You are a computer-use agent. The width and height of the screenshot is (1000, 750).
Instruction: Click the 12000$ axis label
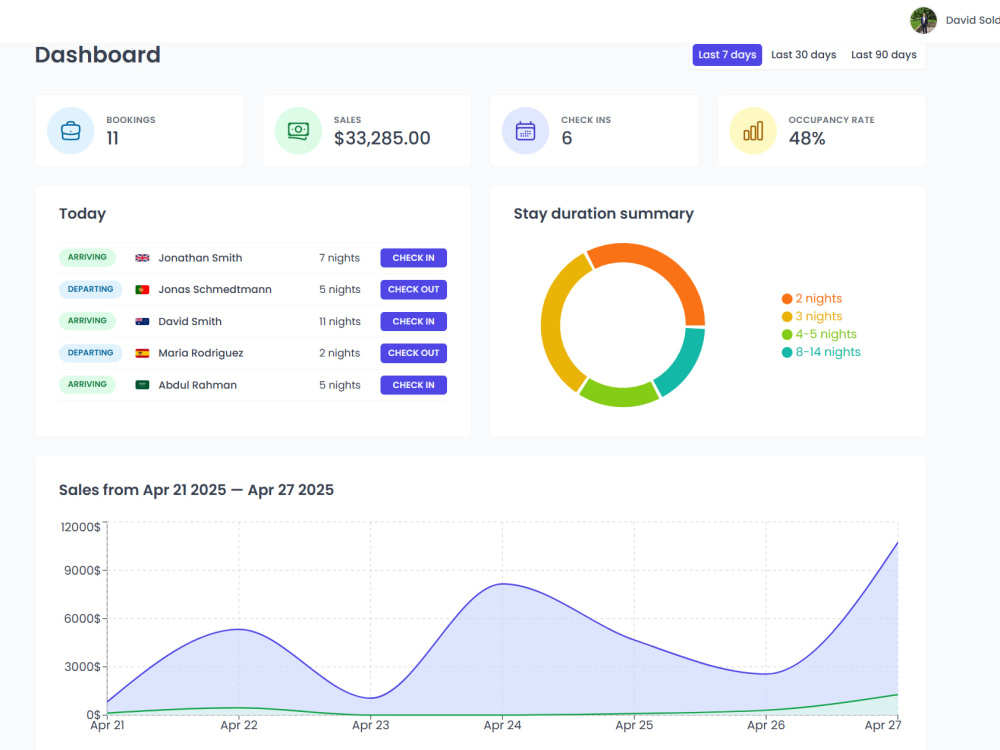(80, 527)
